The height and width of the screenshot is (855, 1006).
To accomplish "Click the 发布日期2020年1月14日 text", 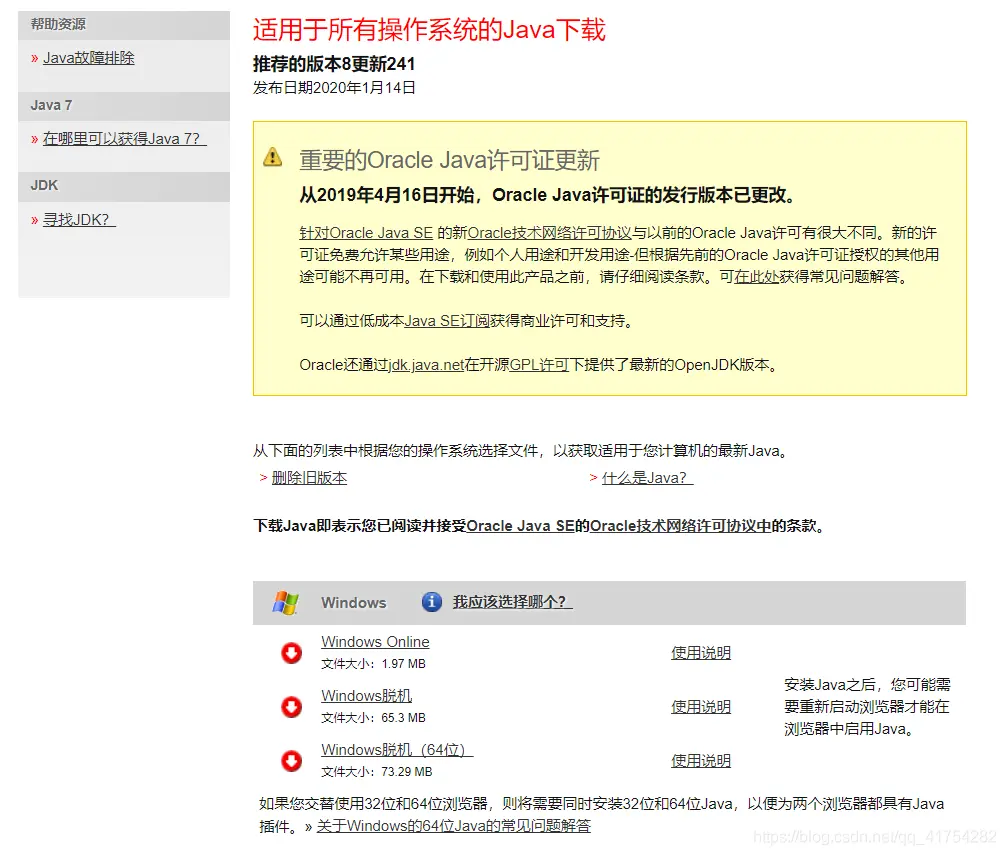I will [x=334, y=88].
